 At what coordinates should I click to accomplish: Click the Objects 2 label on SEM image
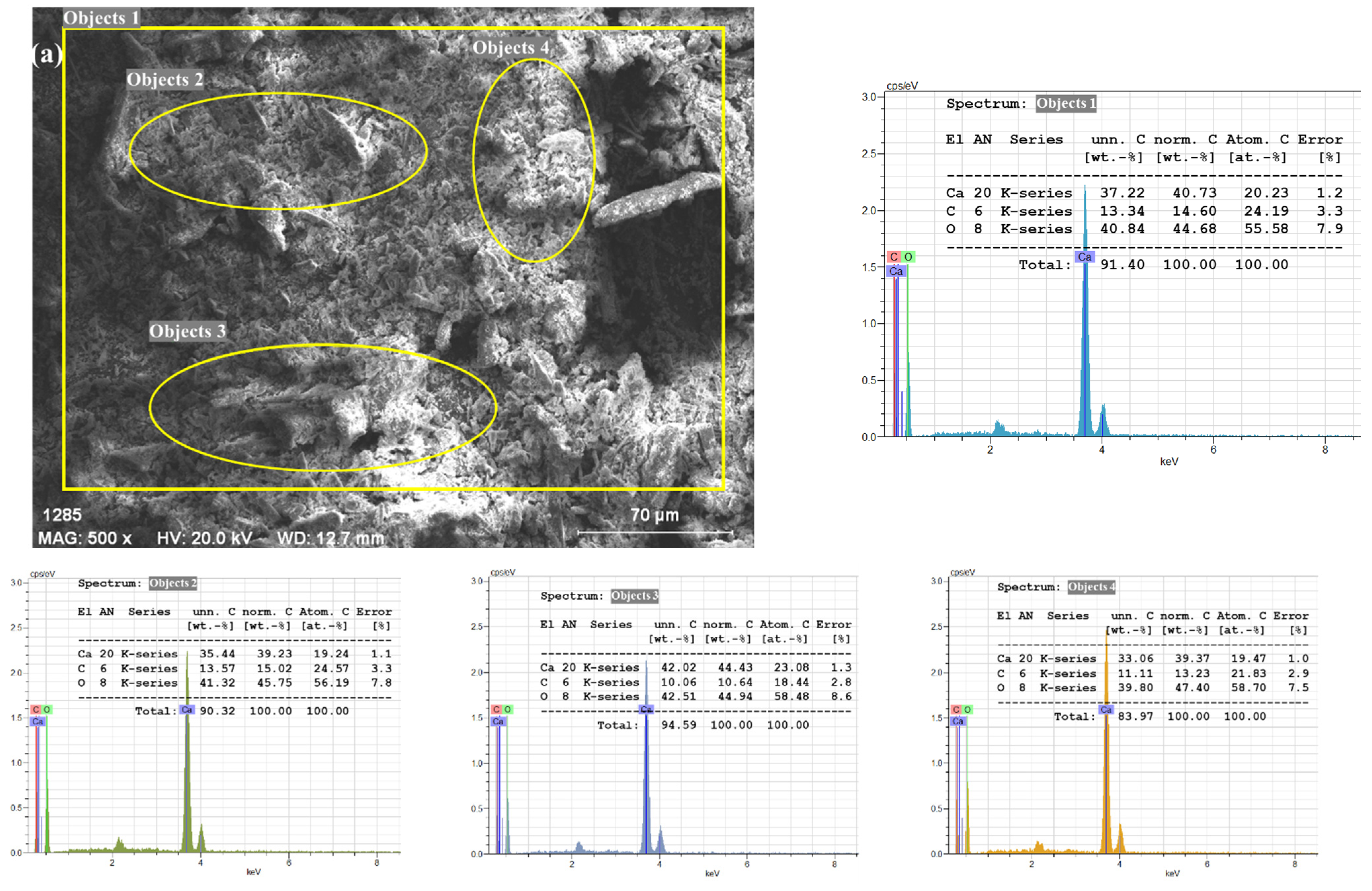click(165, 80)
